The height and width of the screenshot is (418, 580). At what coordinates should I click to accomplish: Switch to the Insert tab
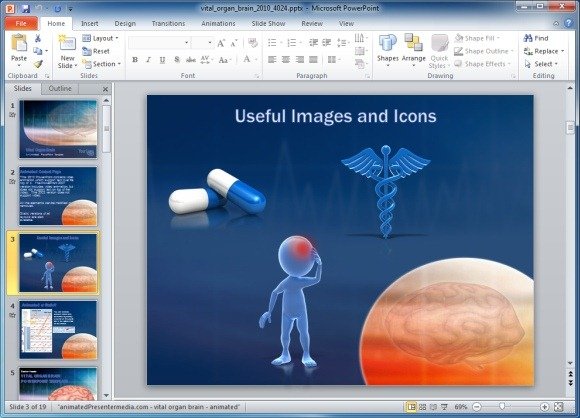(90, 23)
